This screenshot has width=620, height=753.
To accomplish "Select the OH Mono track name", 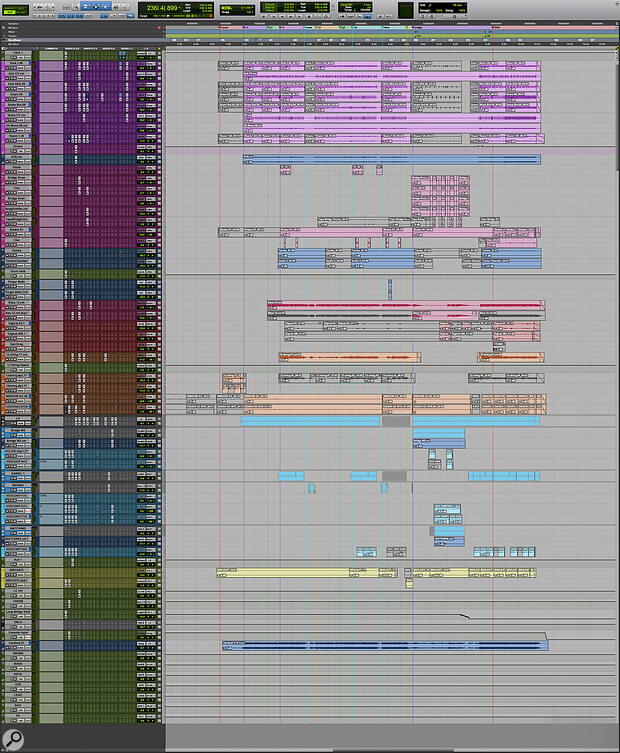I will tap(17, 125).
